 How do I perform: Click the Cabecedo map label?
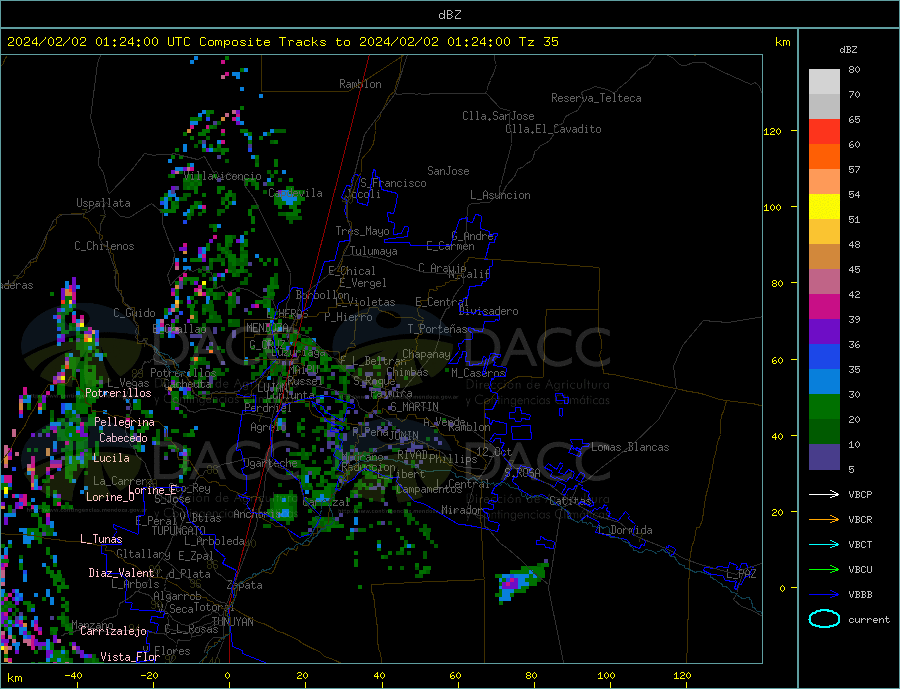[123, 438]
